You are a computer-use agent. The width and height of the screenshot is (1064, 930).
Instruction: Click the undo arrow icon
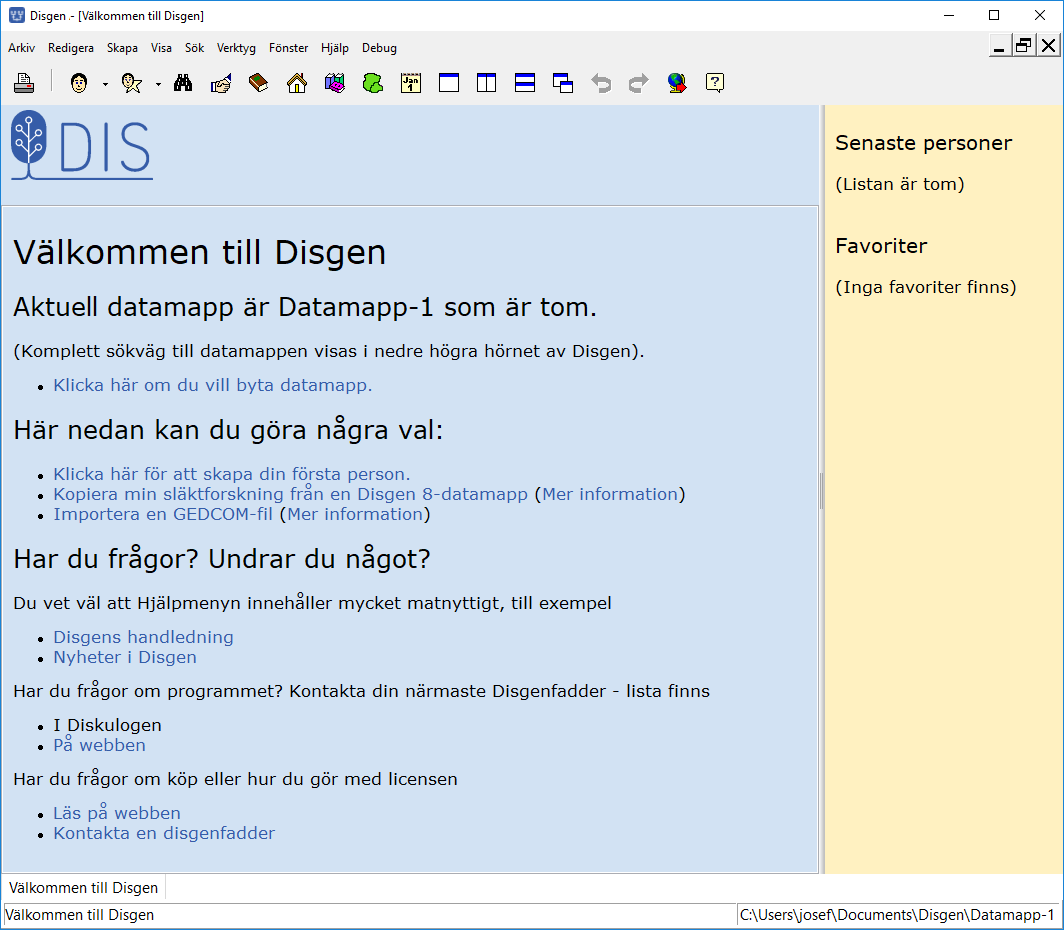601,83
